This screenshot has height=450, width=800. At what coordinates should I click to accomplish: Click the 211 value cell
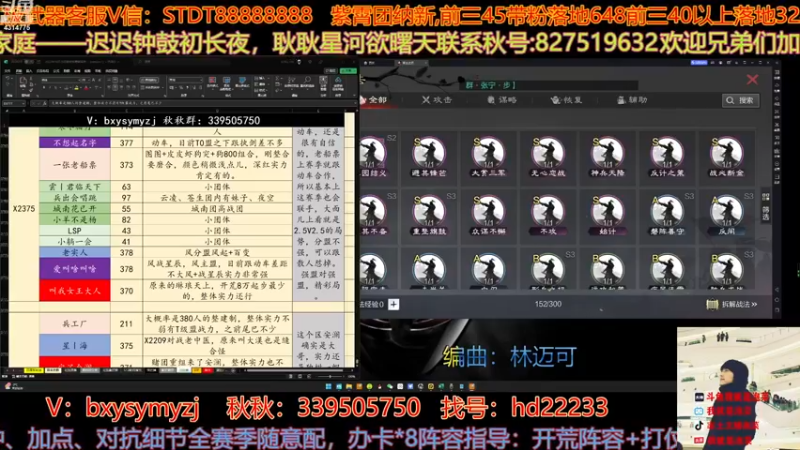(126, 323)
